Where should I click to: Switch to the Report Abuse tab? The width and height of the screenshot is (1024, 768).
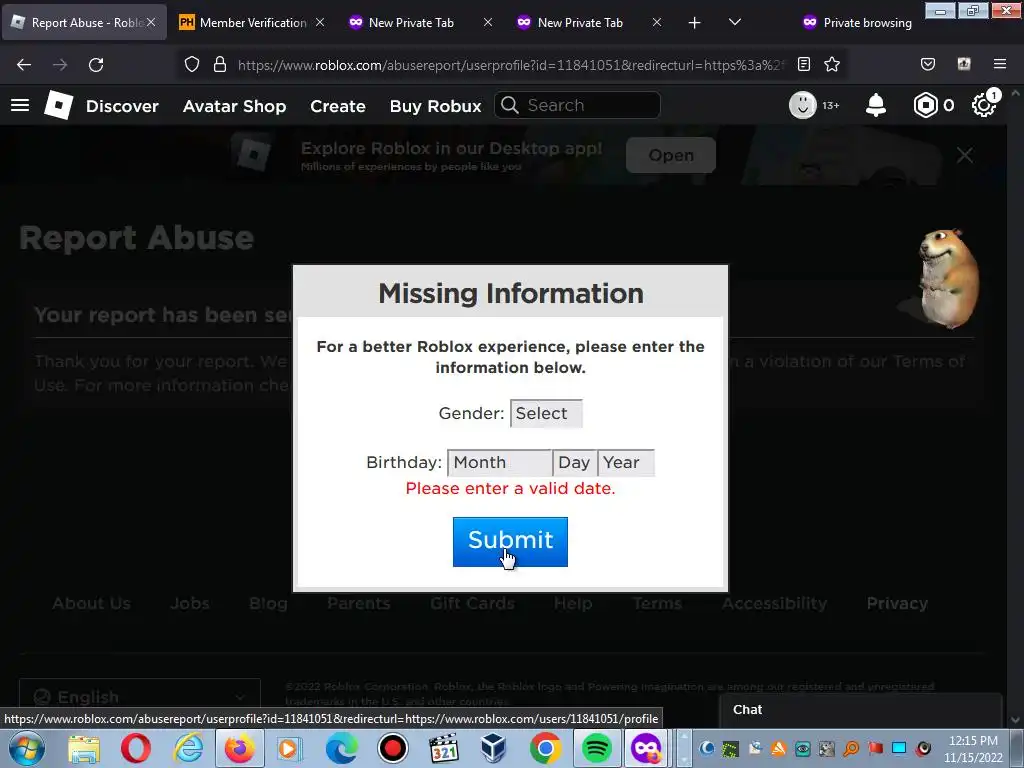click(x=84, y=22)
